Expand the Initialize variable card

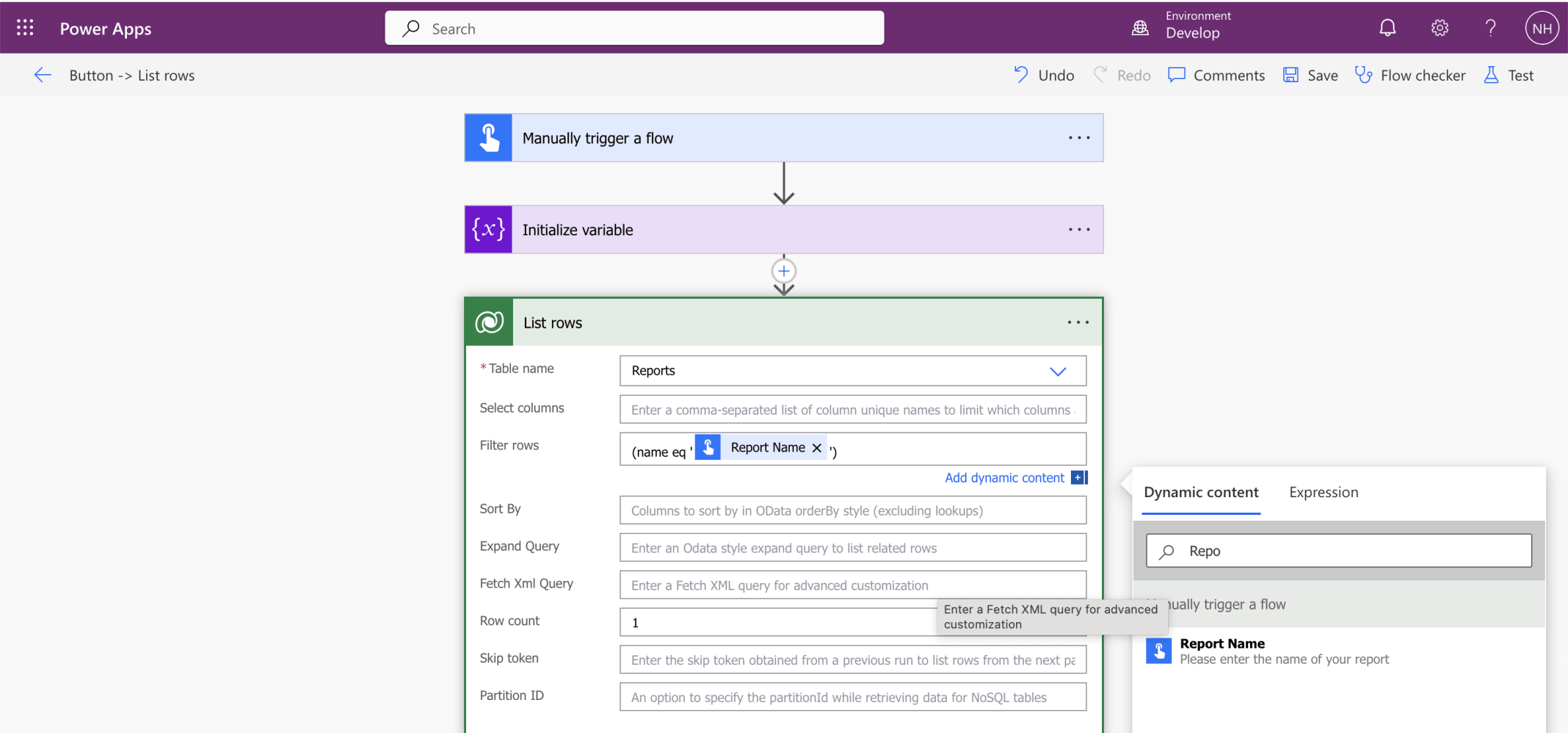pos(784,230)
